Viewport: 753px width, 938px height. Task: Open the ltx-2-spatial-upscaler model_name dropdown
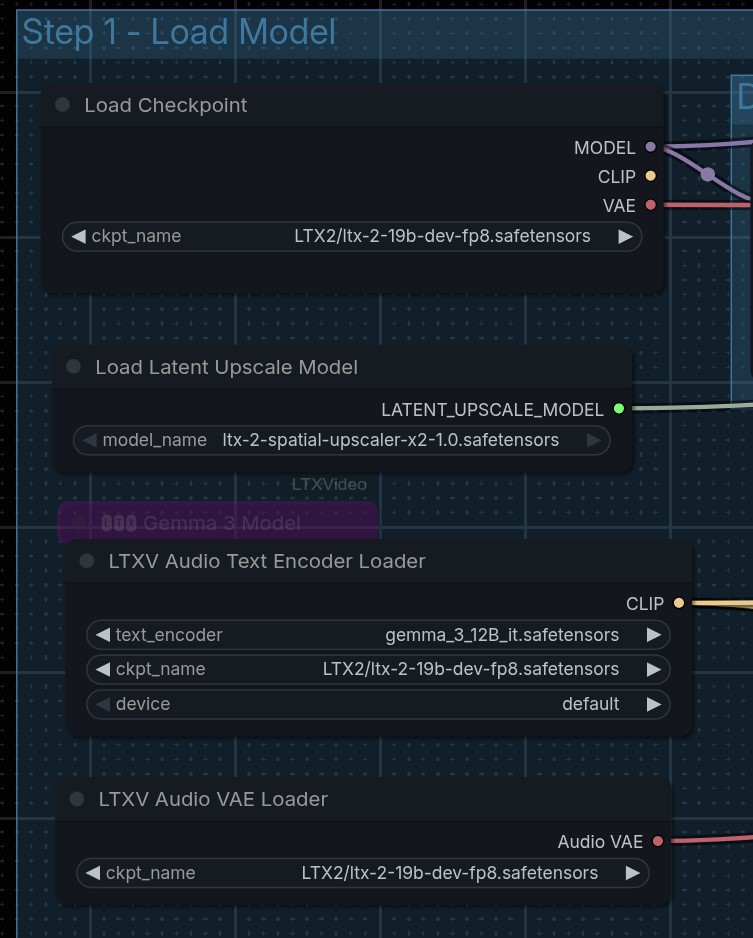342,440
